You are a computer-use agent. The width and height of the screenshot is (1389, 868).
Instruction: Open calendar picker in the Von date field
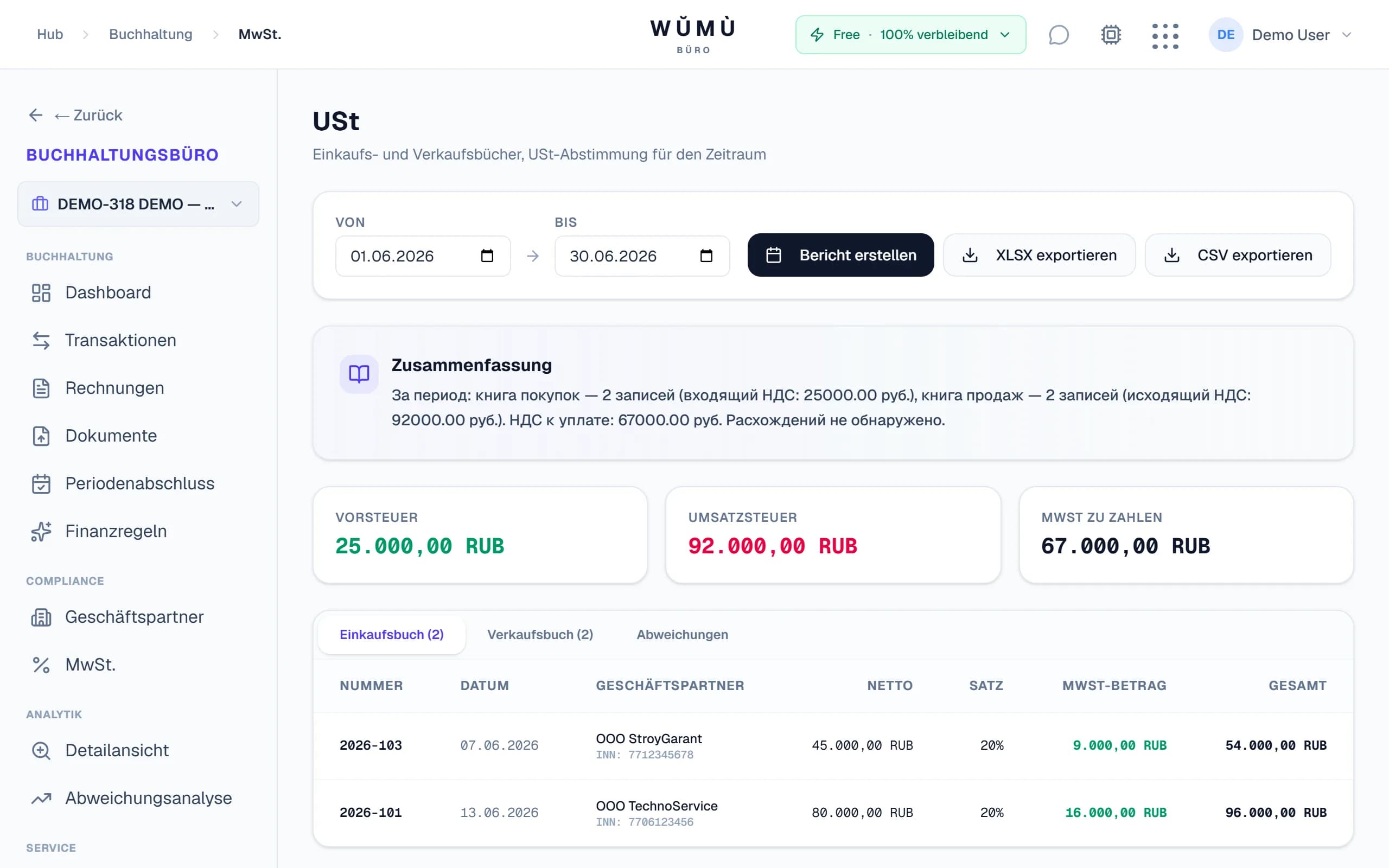pos(487,256)
